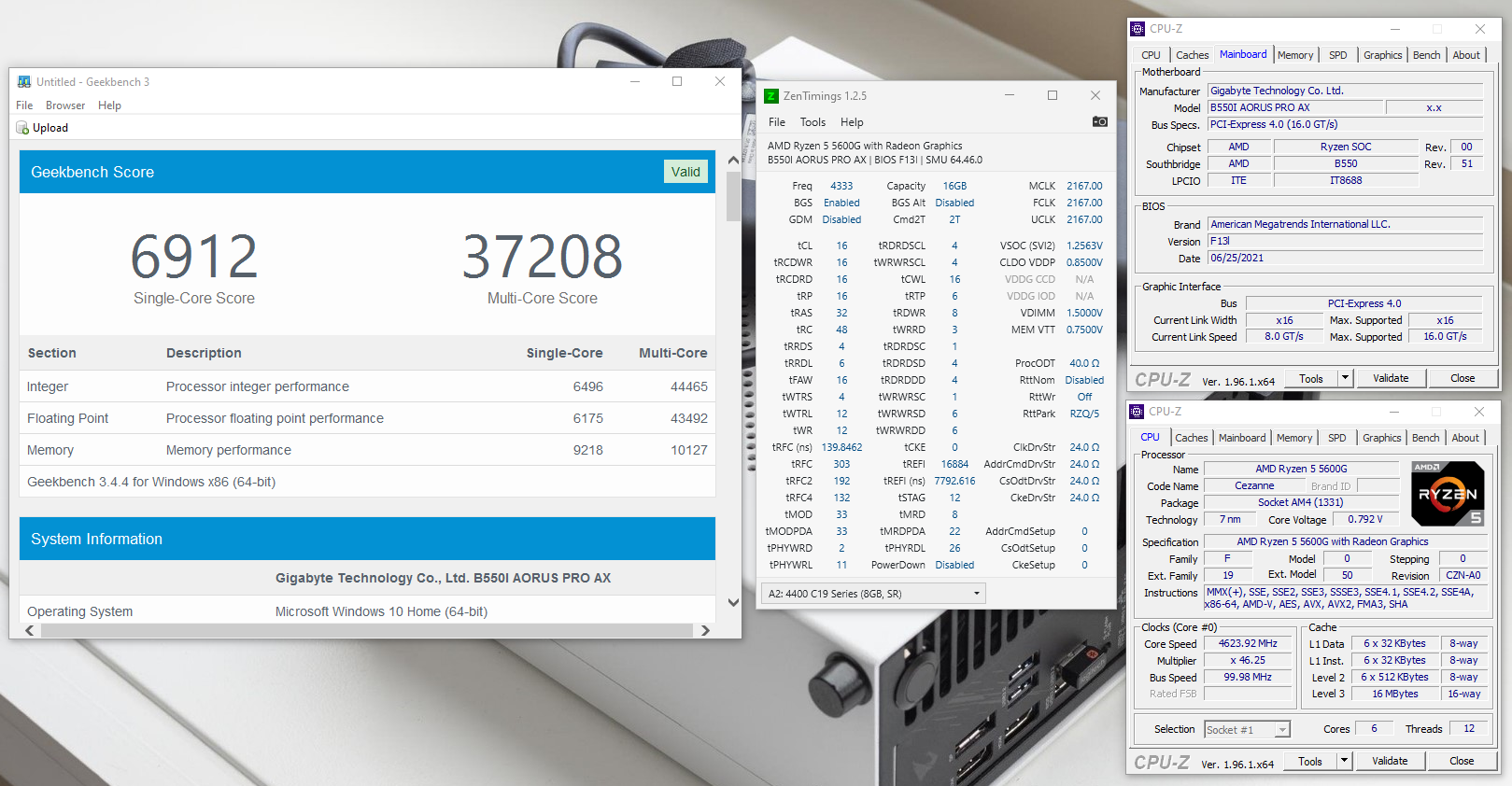Open Memory tab in bottom CPU-Z window
The width and height of the screenshot is (1512, 786).
(x=1293, y=438)
